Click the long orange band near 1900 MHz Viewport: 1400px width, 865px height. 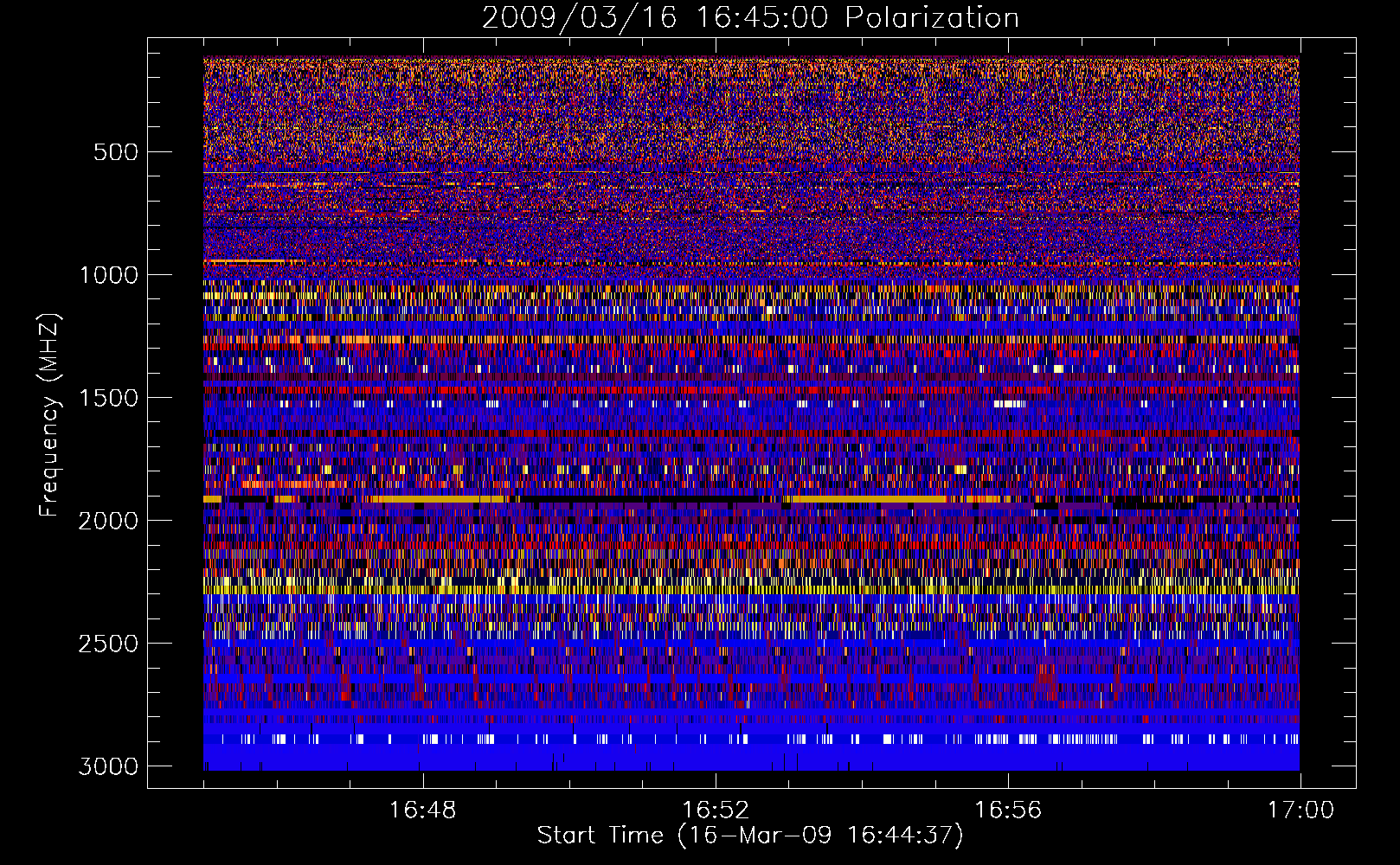[x=869, y=499]
